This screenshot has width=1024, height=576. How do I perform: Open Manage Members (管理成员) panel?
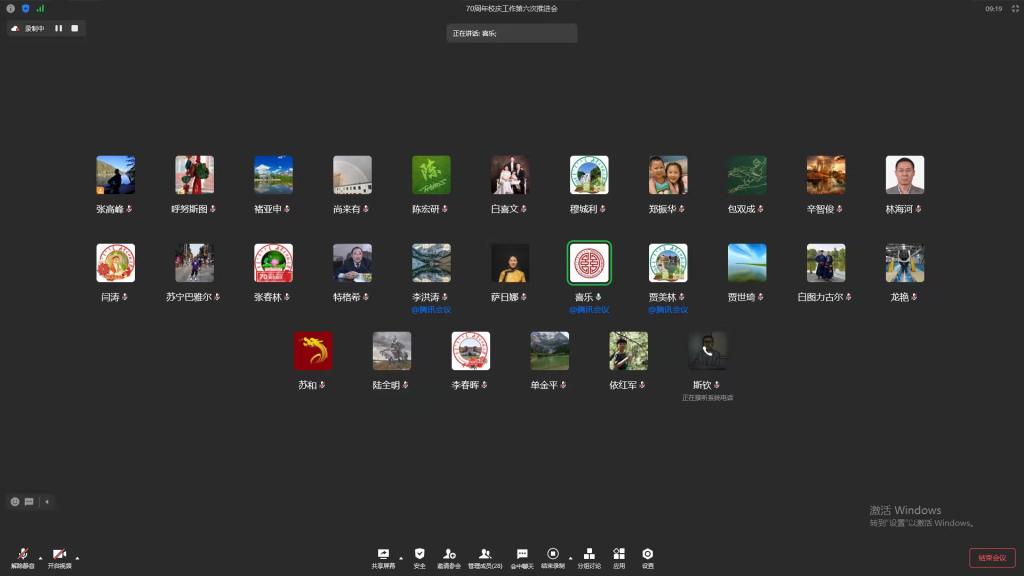[x=484, y=555]
